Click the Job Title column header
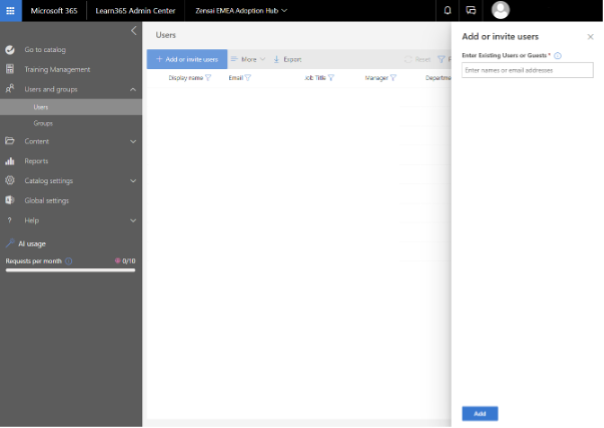 point(315,78)
